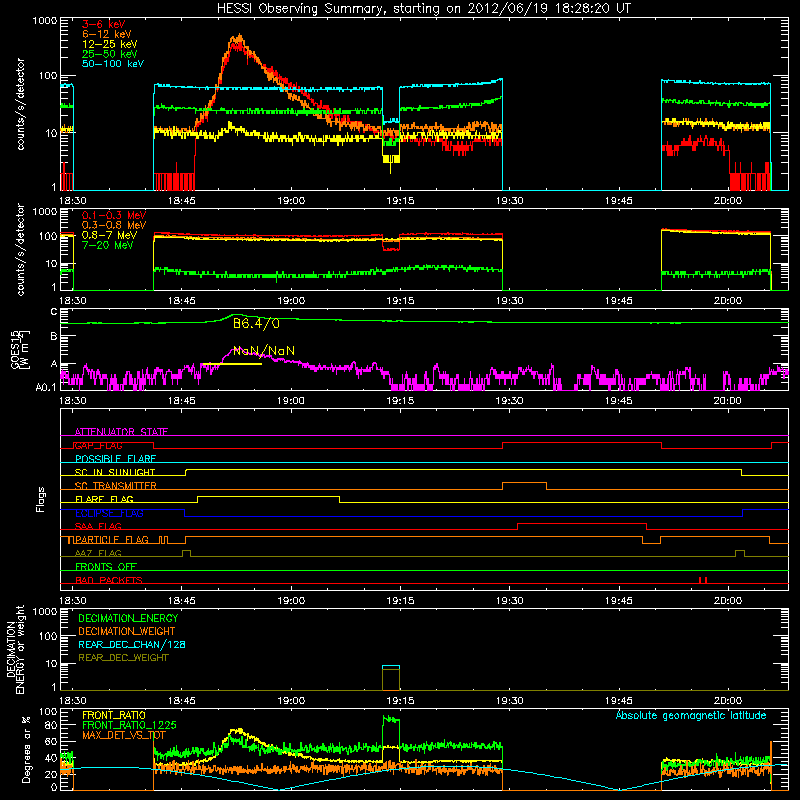Click the FRONT_RATIO_1225 legend label
This screenshot has height=800, width=800.
click(x=129, y=725)
